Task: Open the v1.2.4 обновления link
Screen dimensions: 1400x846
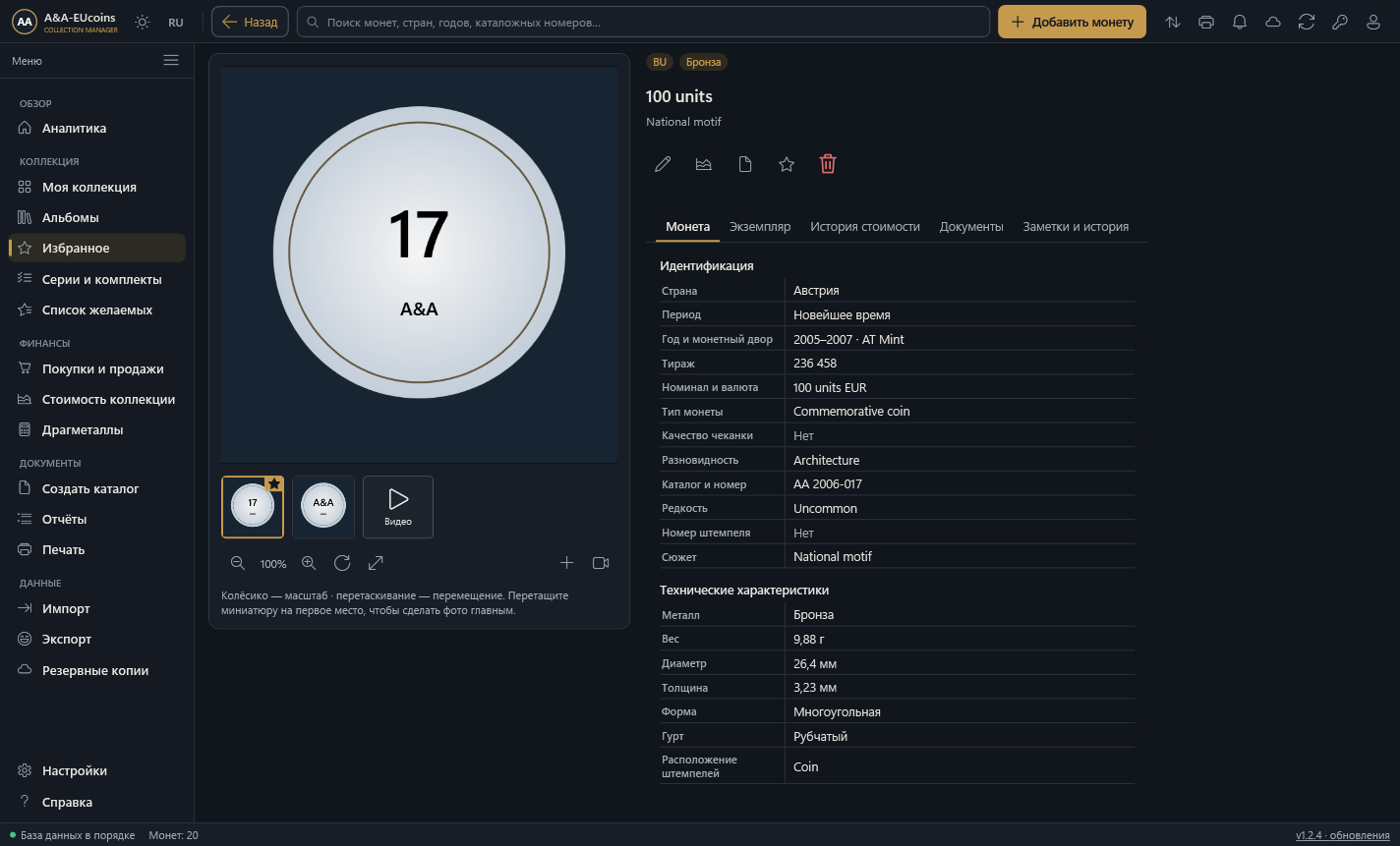Action: coord(1342,835)
